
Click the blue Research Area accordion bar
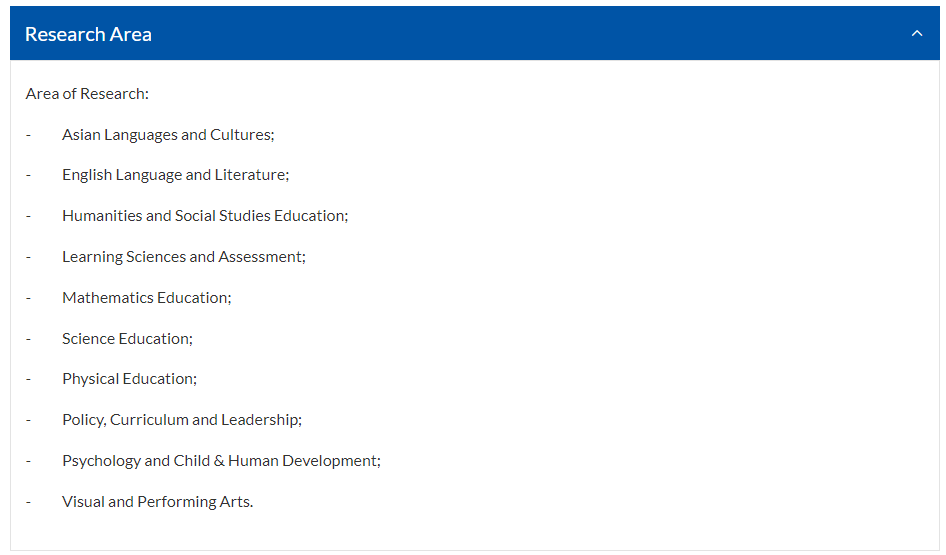(475, 33)
